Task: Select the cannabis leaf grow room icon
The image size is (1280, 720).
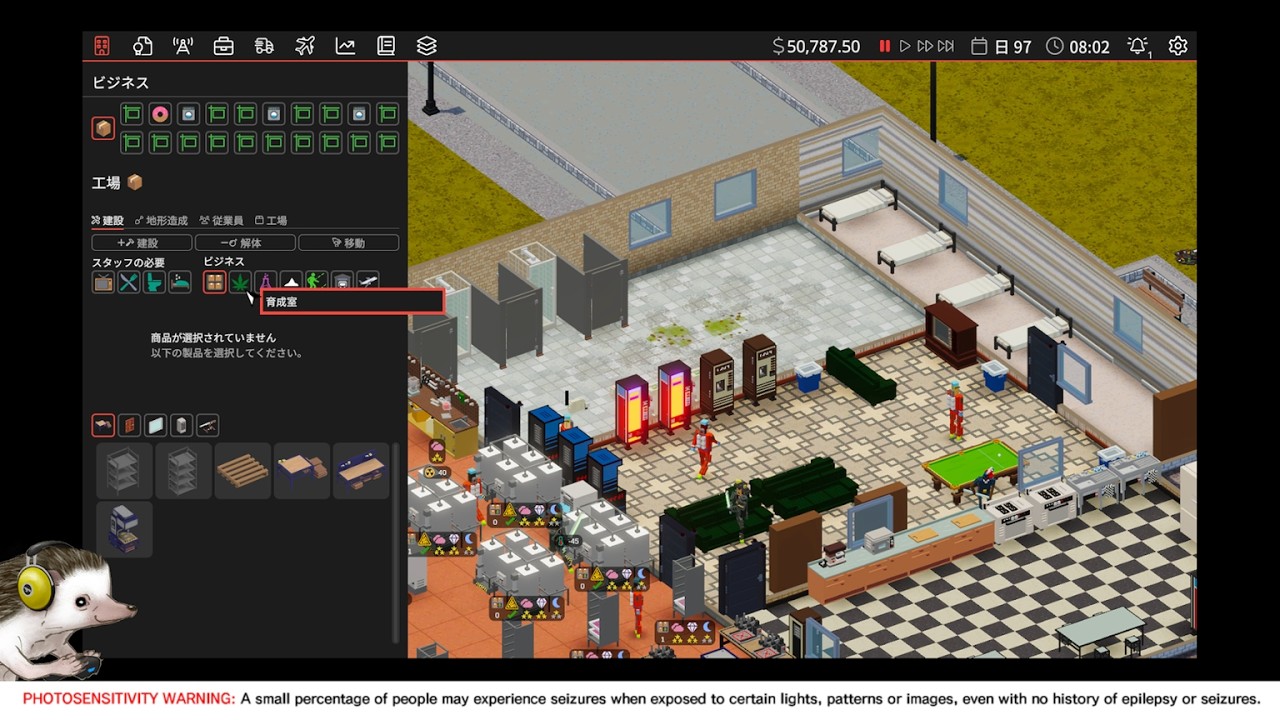Action: (x=240, y=282)
